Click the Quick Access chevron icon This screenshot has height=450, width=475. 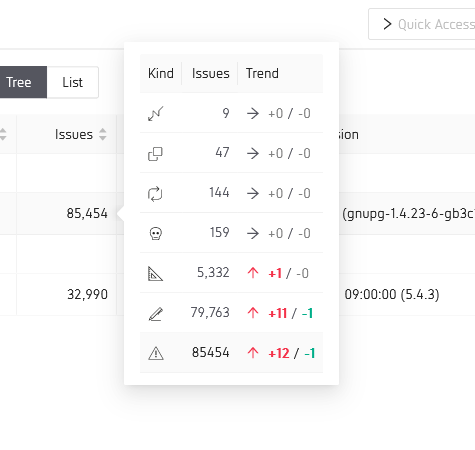pos(387,24)
